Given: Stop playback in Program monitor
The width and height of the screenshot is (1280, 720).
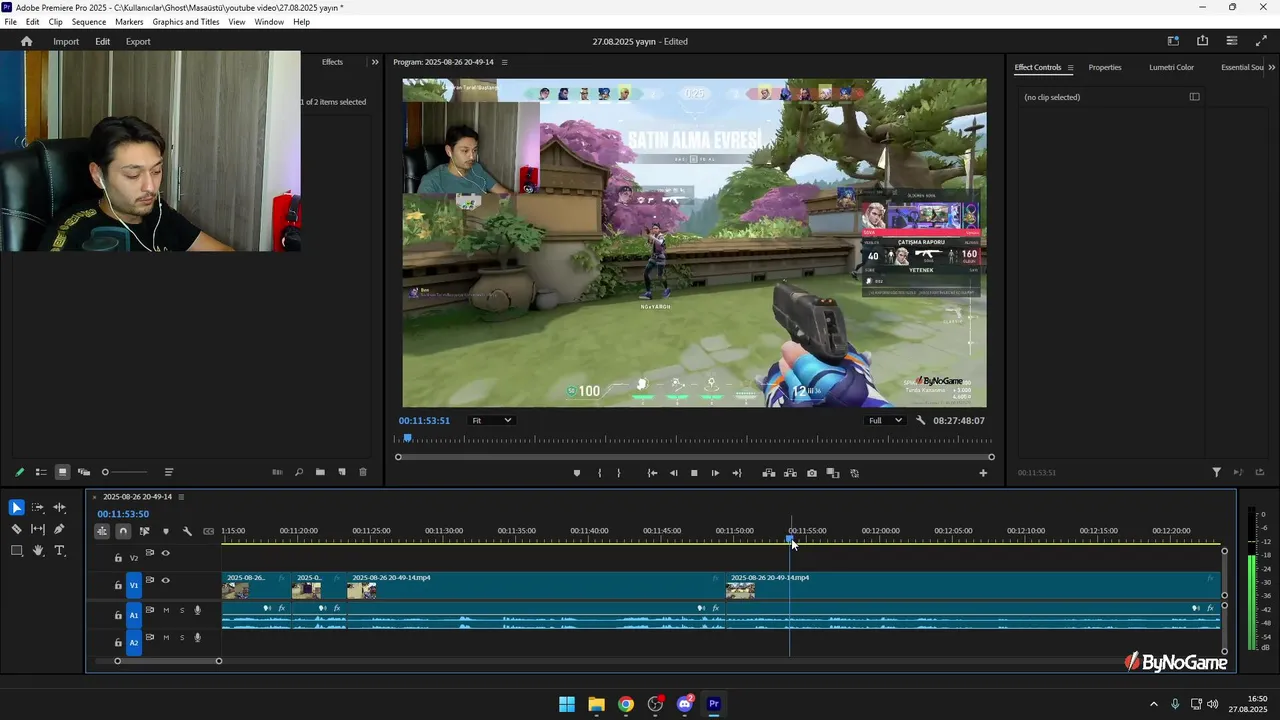Looking at the screenshot, I should (694, 473).
